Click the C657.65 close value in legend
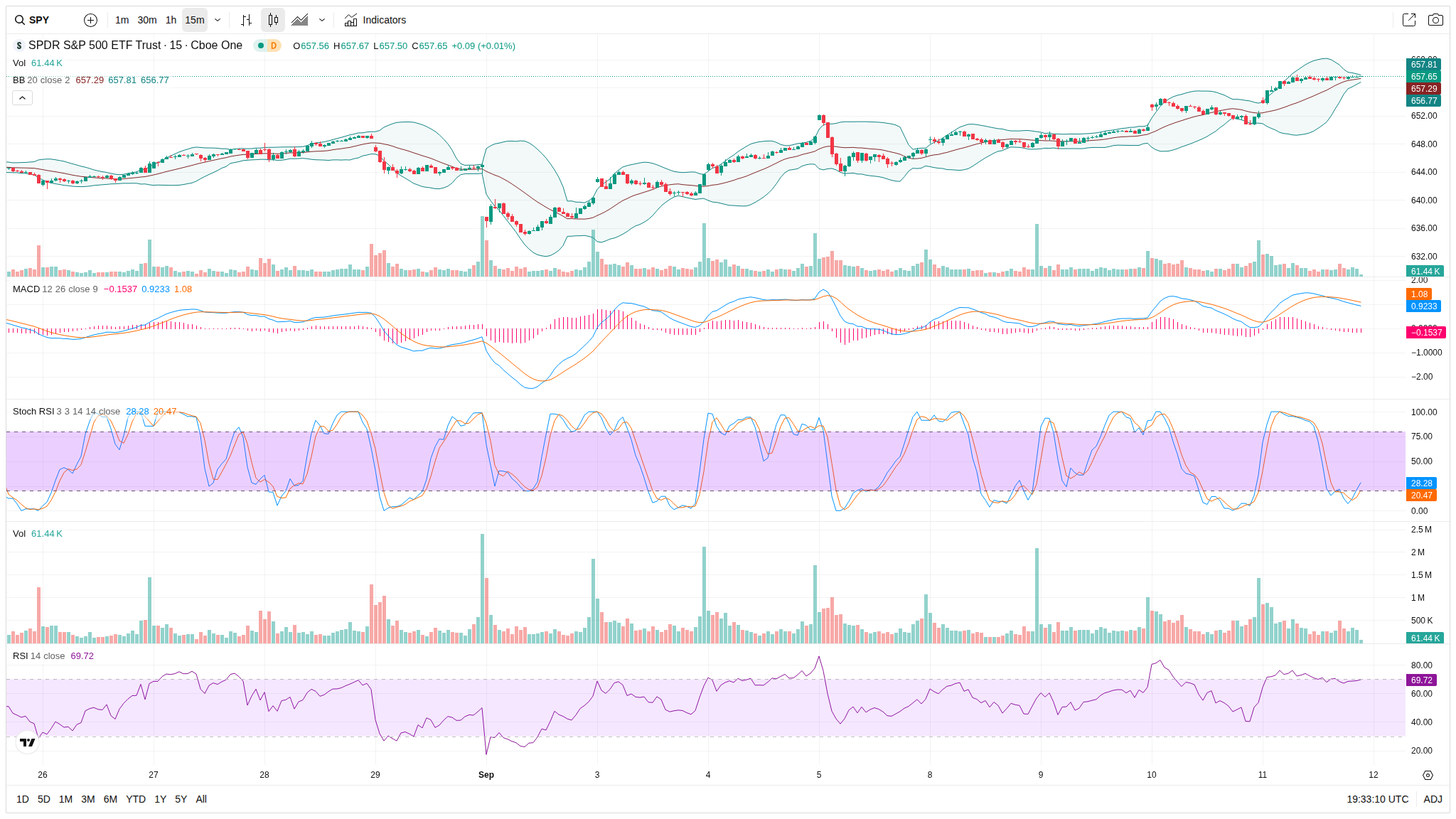 tap(429, 46)
